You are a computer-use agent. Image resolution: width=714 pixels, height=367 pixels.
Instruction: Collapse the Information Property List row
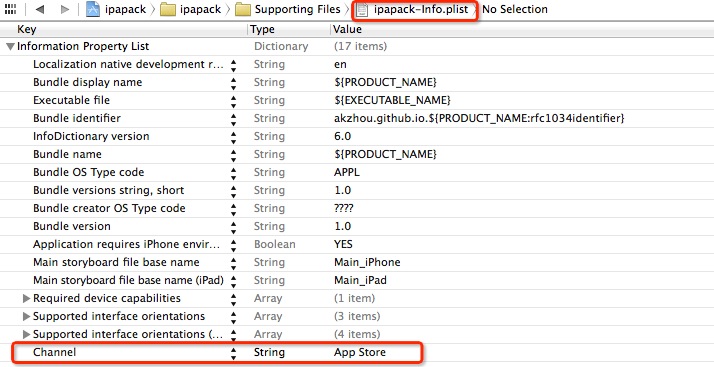10,46
